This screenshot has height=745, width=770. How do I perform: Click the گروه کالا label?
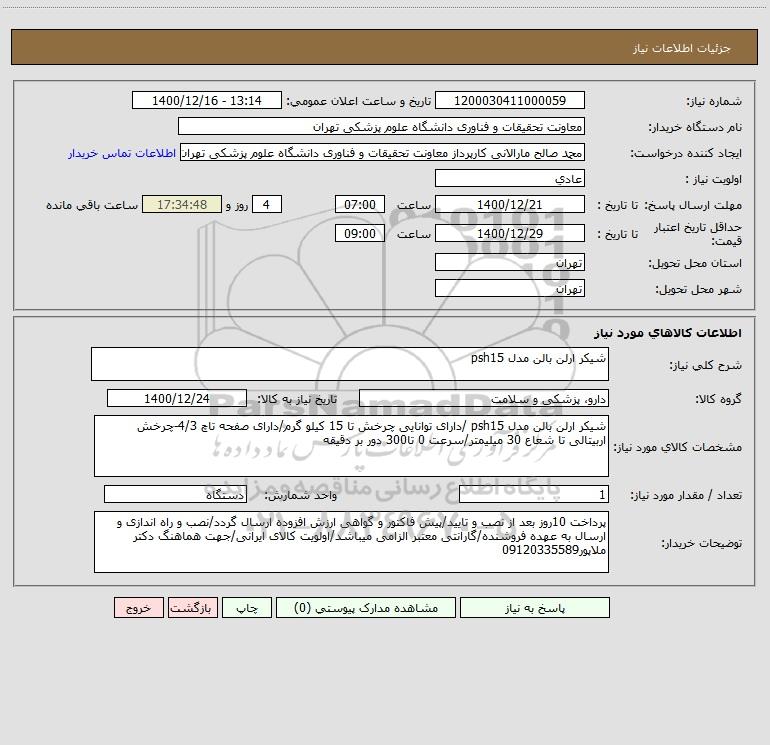click(x=718, y=399)
